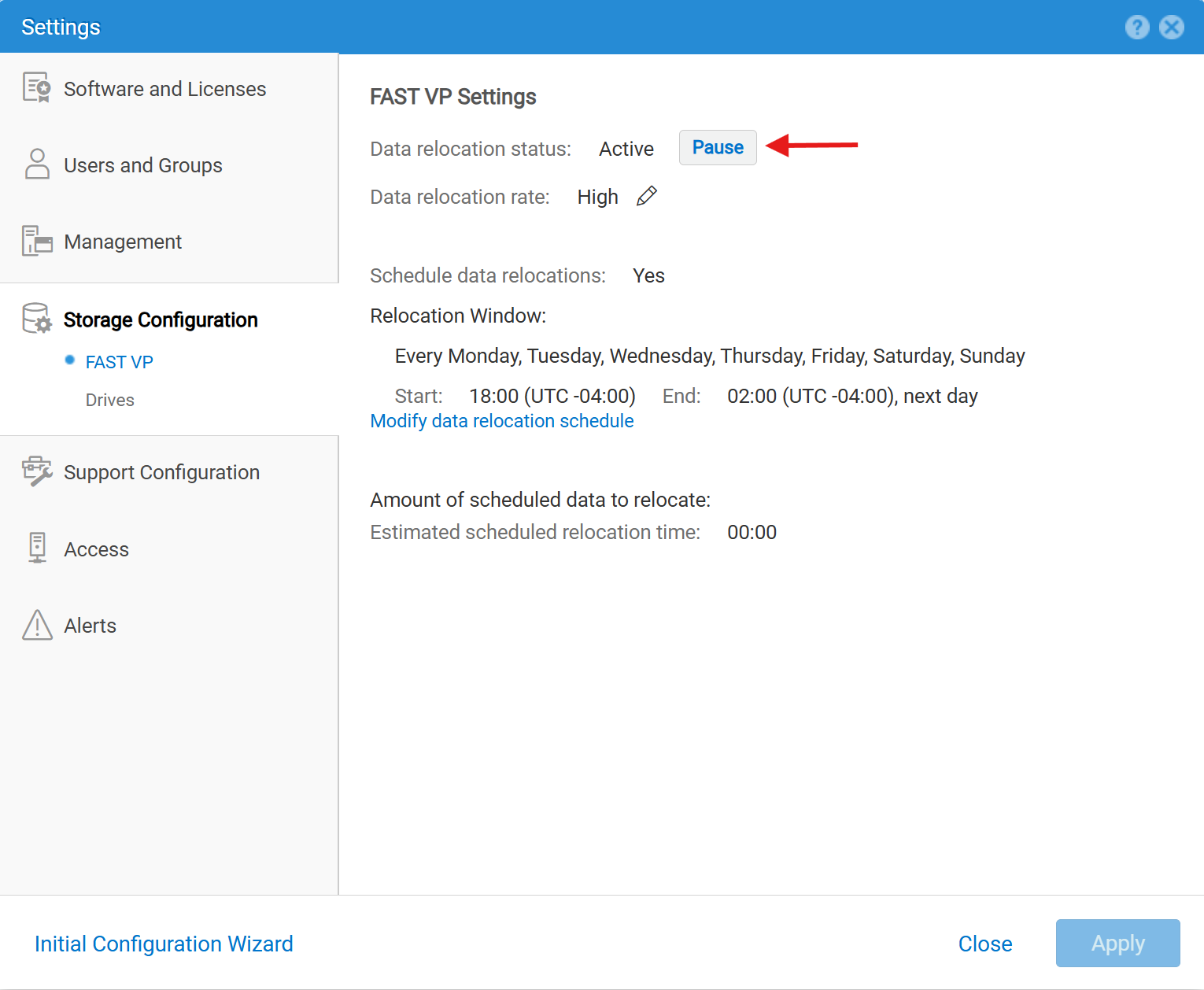Viewport: 1204px width, 990px height.
Task: Click the blue bullet next to FAST VP
Action: coord(69,360)
